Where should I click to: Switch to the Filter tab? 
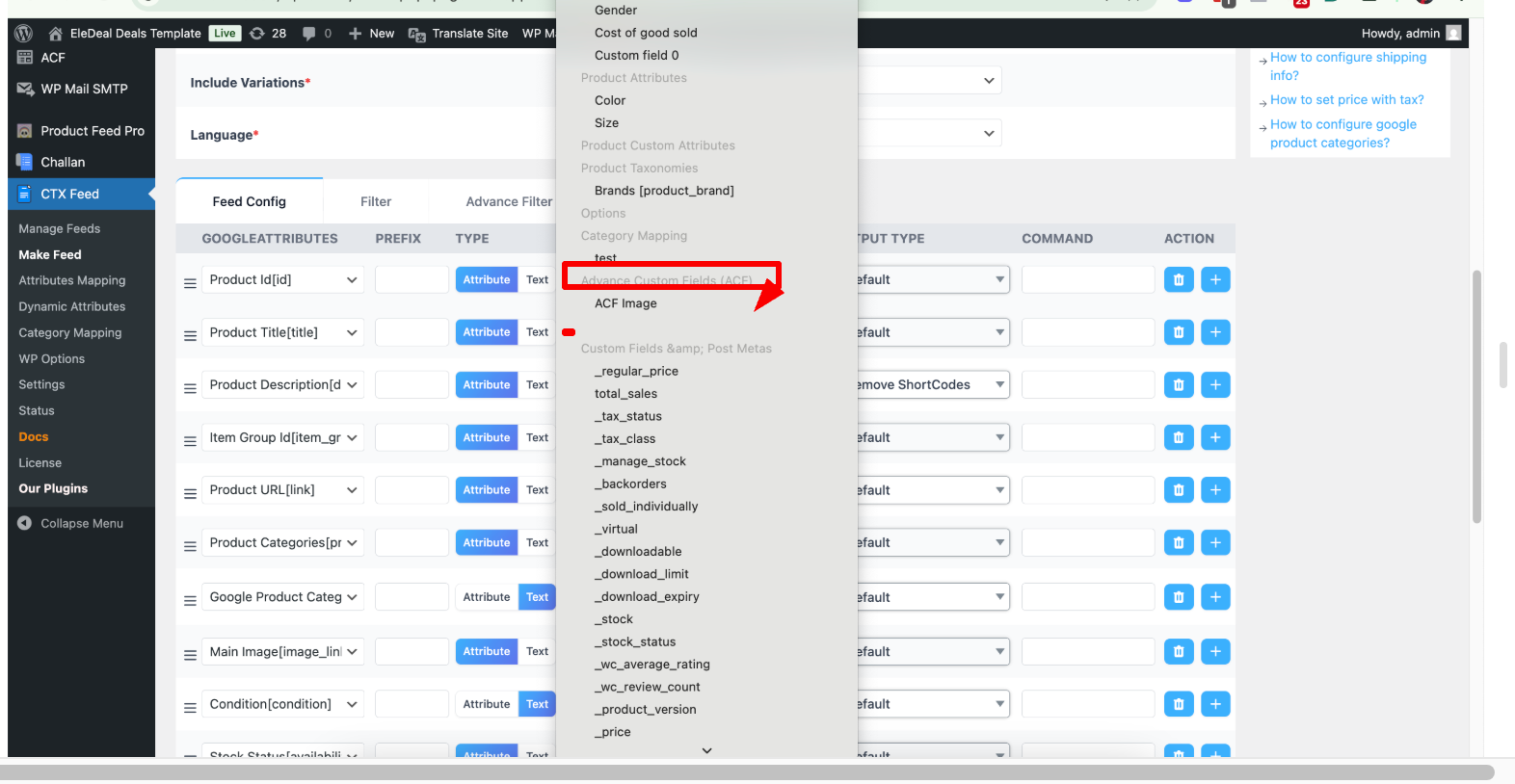376,201
